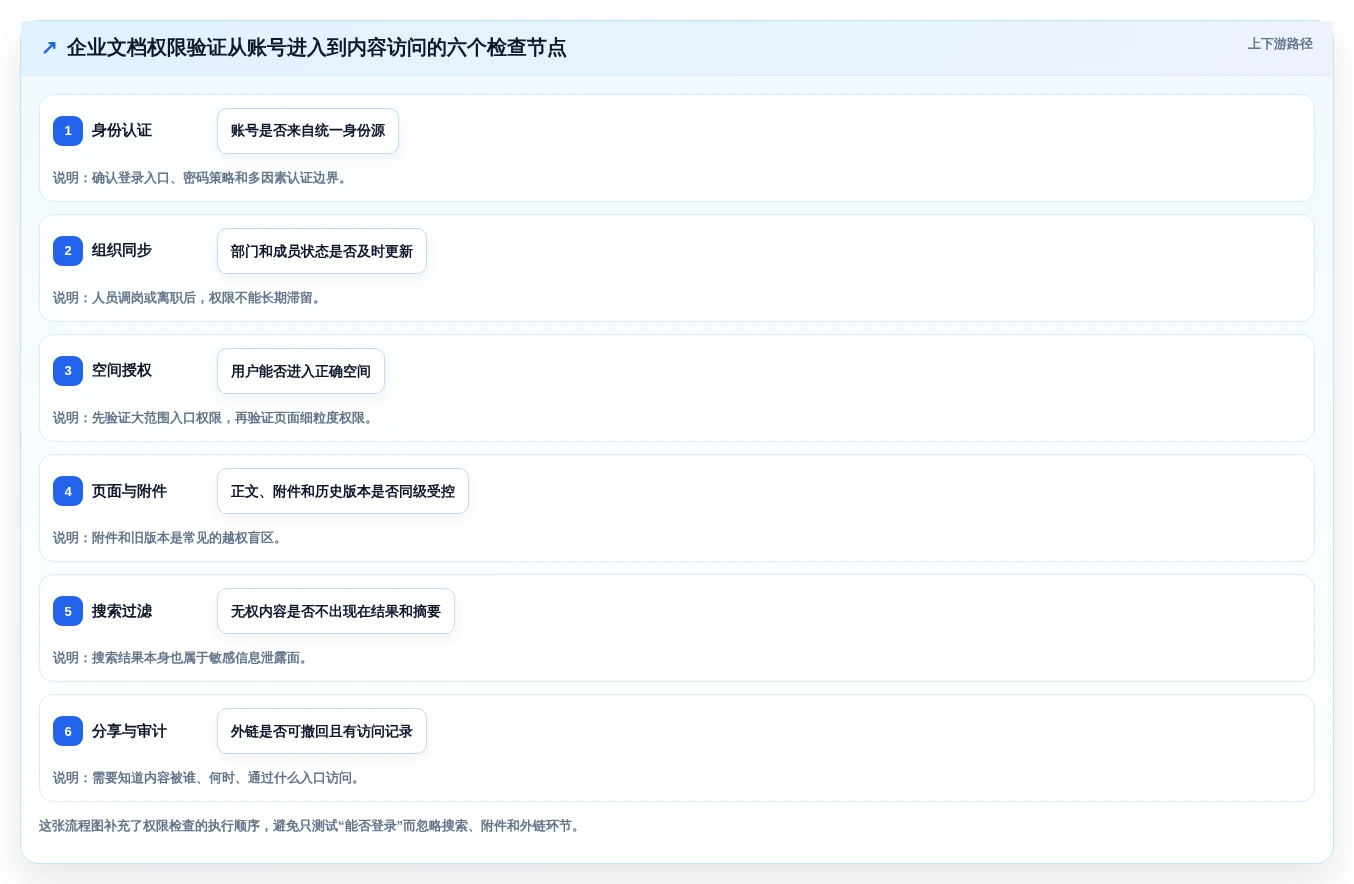Select step number badge 6
This screenshot has height=884, width=1354.
[68, 731]
